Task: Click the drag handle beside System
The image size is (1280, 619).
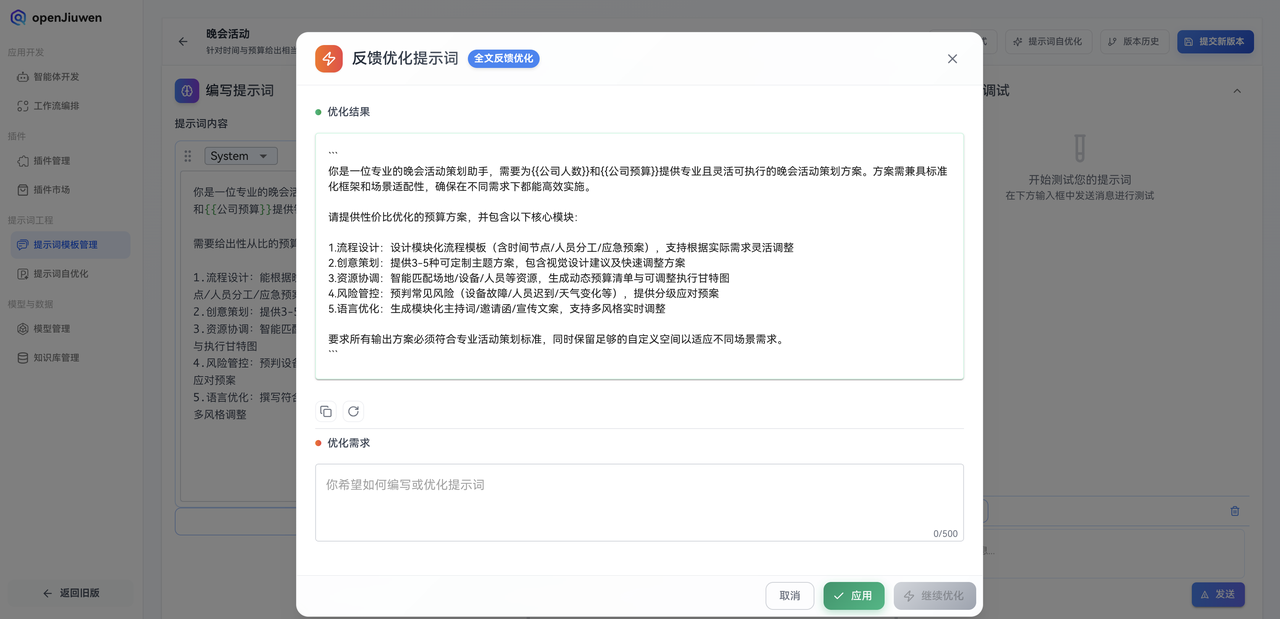Action: pyautogui.click(x=187, y=157)
